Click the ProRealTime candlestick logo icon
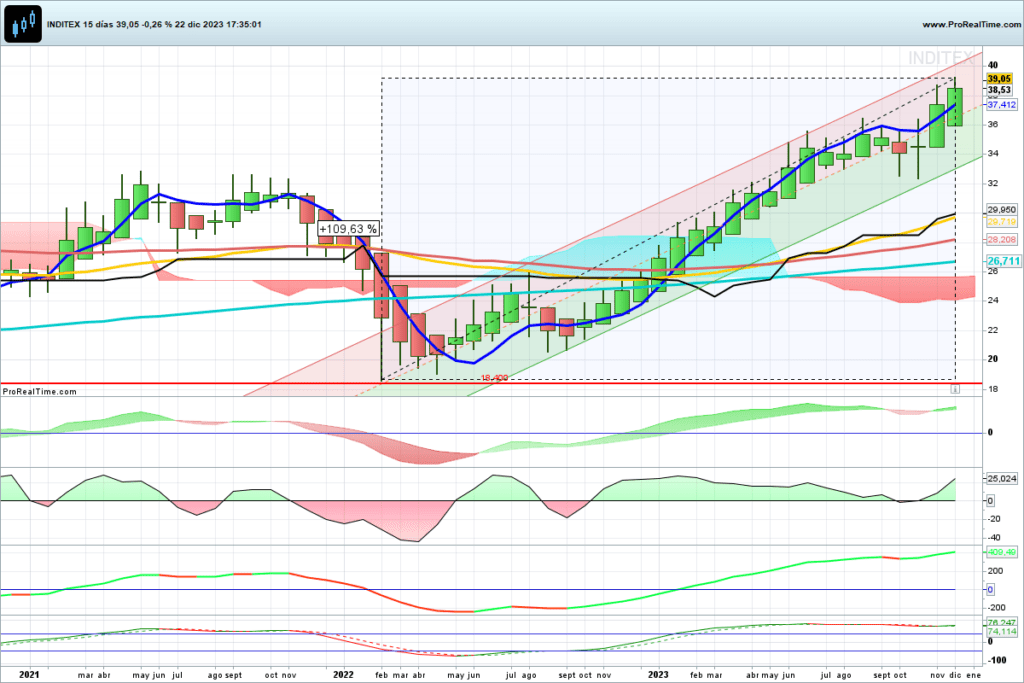 23,24
